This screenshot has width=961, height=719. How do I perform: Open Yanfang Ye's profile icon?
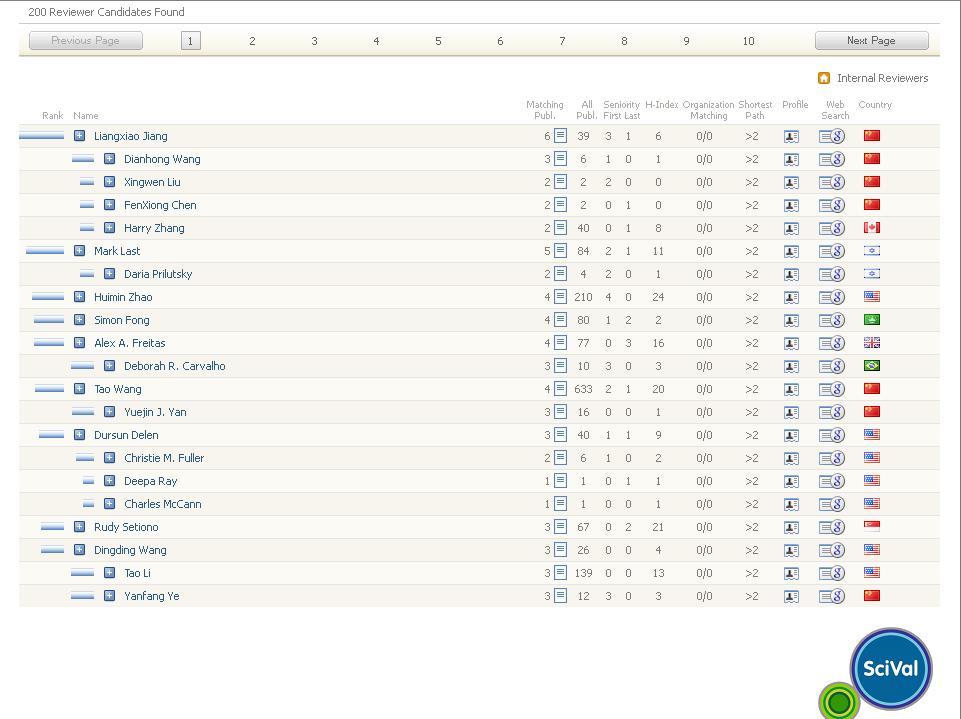point(791,596)
